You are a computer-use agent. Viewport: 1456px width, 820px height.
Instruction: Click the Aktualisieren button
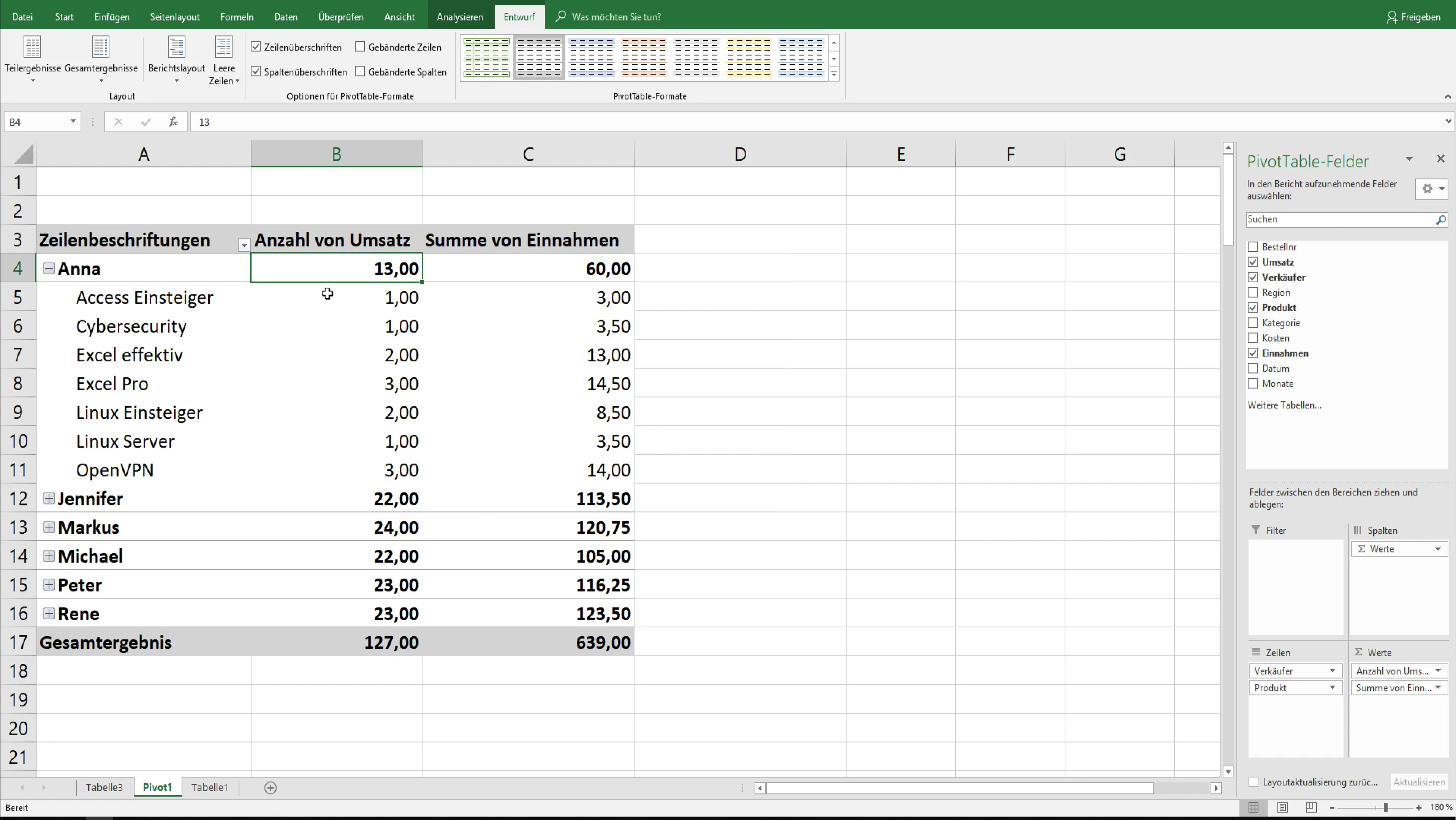pos(1419,782)
